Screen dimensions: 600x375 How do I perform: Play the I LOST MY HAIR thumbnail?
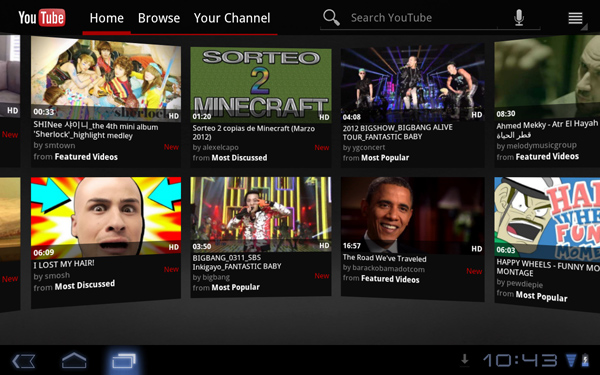[x=106, y=218]
